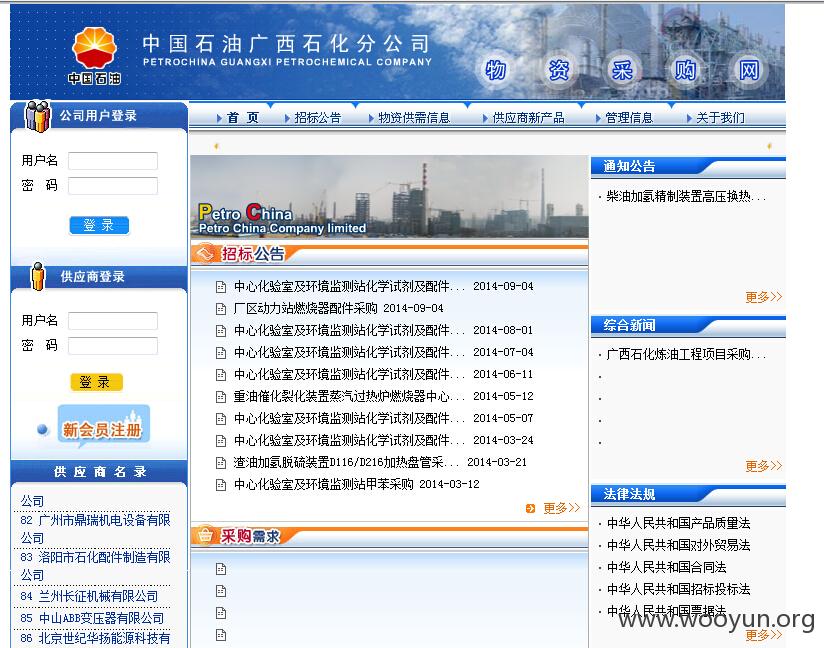Open 广西石化炼油工程项目采购 news
The height and width of the screenshot is (648, 824).
(x=686, y=355)
